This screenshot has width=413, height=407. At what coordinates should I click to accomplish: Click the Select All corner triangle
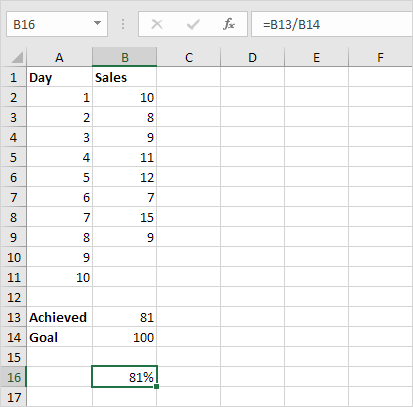17,57
